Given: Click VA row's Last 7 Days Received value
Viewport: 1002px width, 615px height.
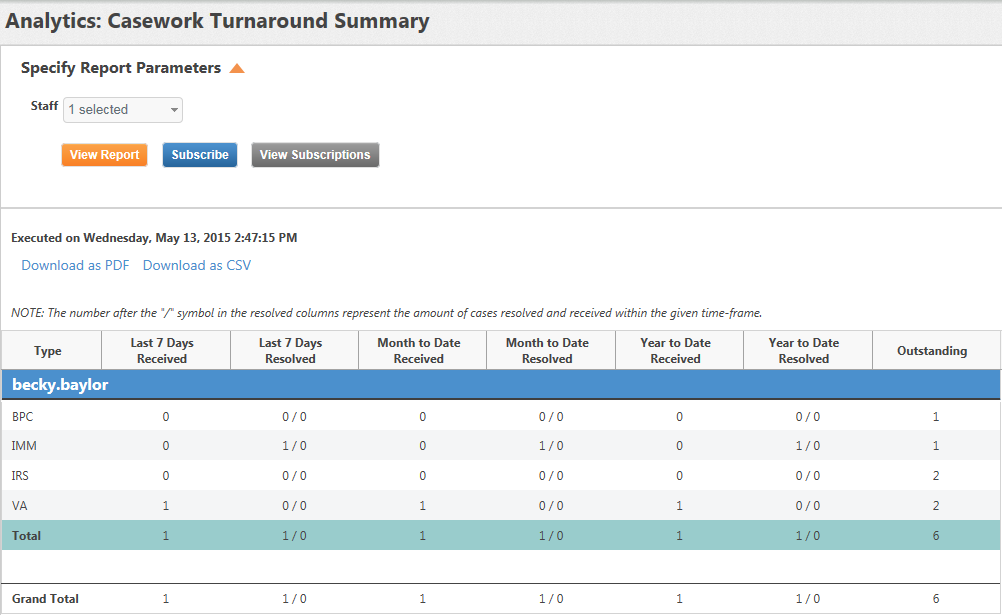Looking at the screenshot, I should click(166, 506).
